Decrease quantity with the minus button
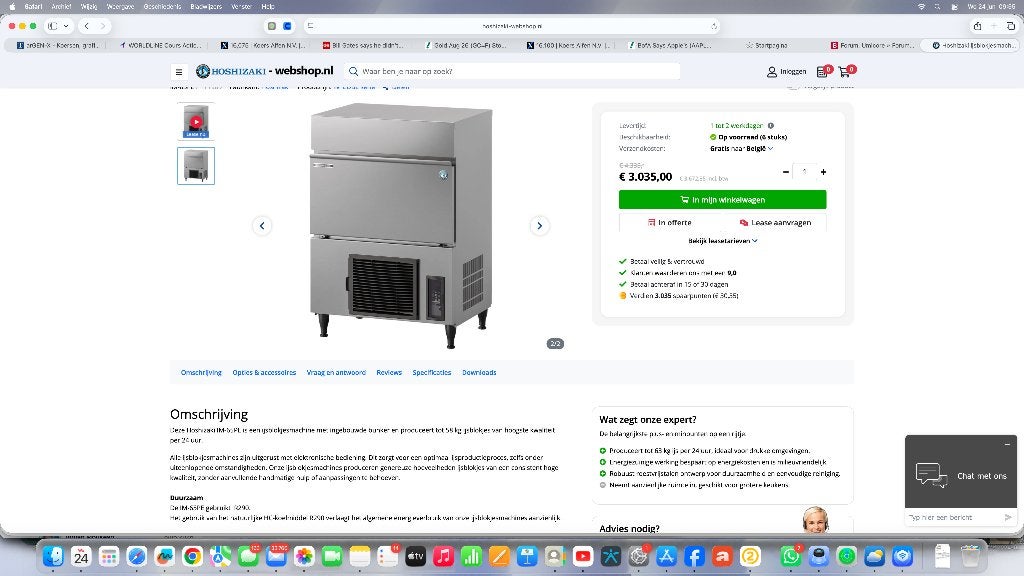Screen dimensions: 1024x576 tap(786, 172)
